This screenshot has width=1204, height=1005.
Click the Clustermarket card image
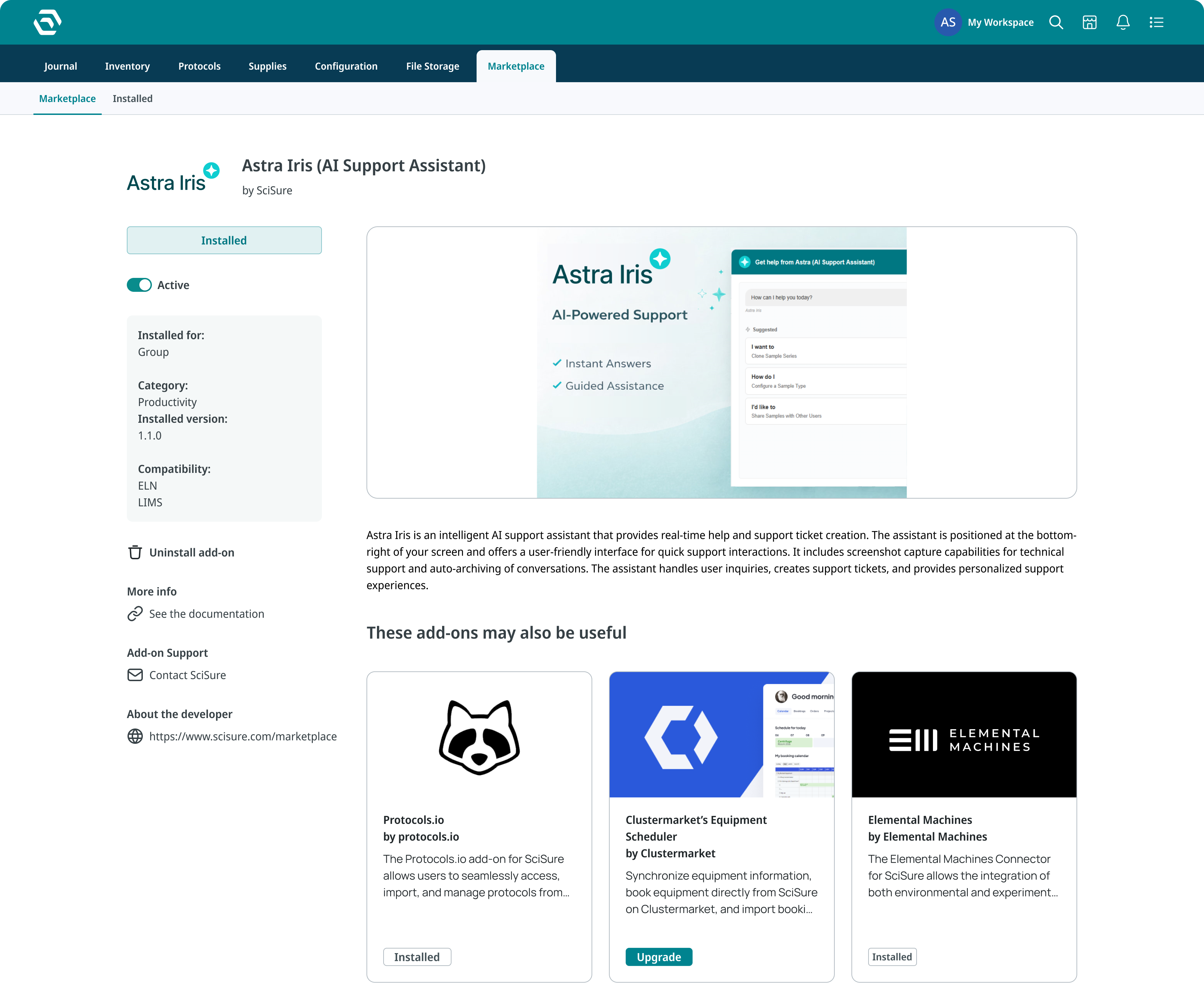pos(721,734)
